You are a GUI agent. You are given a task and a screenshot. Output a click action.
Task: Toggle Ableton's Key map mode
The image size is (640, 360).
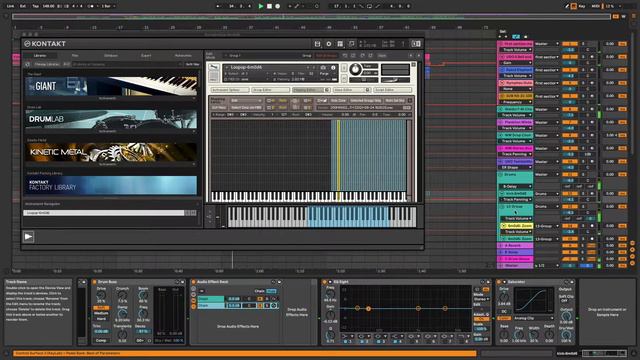[582, 6]
